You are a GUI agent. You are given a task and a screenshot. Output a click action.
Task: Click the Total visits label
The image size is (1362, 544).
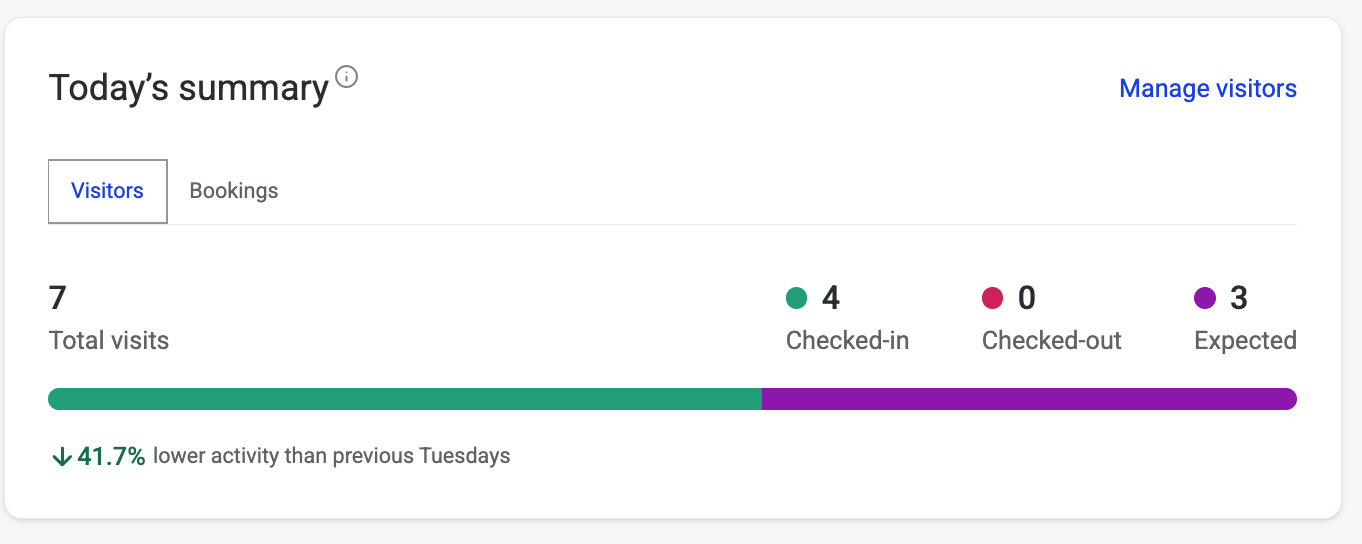(109, 341)
